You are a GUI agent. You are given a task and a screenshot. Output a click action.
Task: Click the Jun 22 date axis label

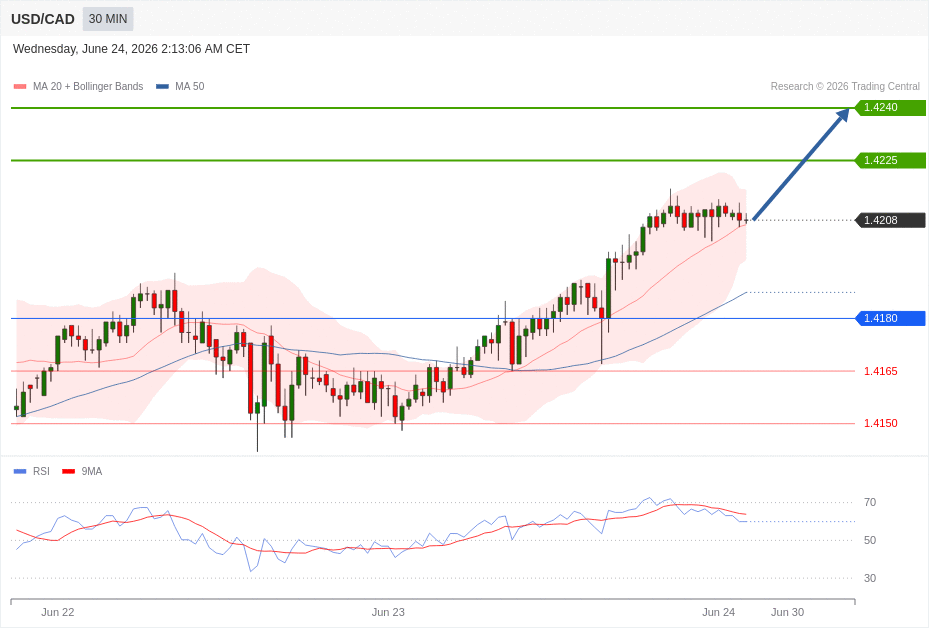(x=58, y=612)
